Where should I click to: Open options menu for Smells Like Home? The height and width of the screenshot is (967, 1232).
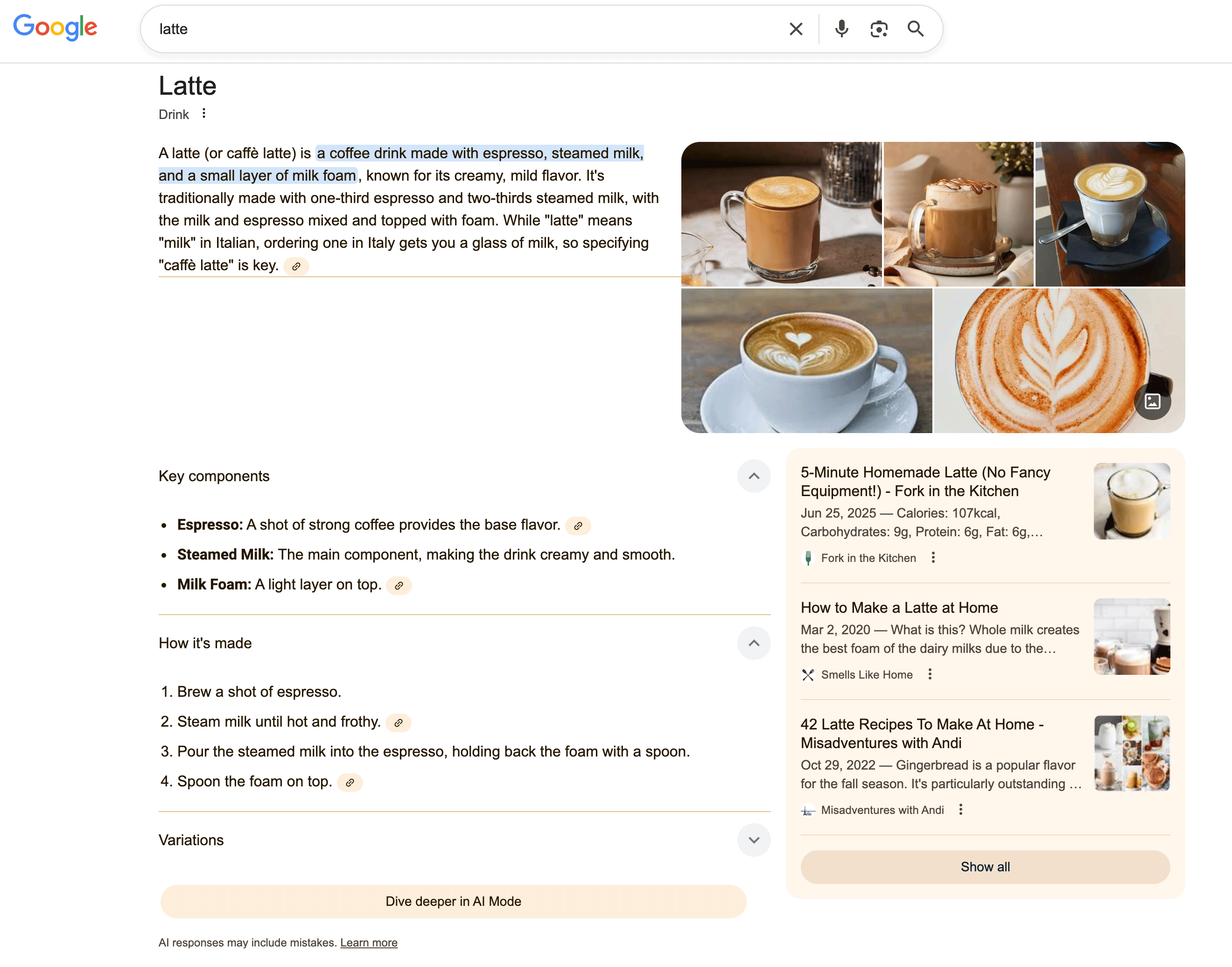(929, 674)
